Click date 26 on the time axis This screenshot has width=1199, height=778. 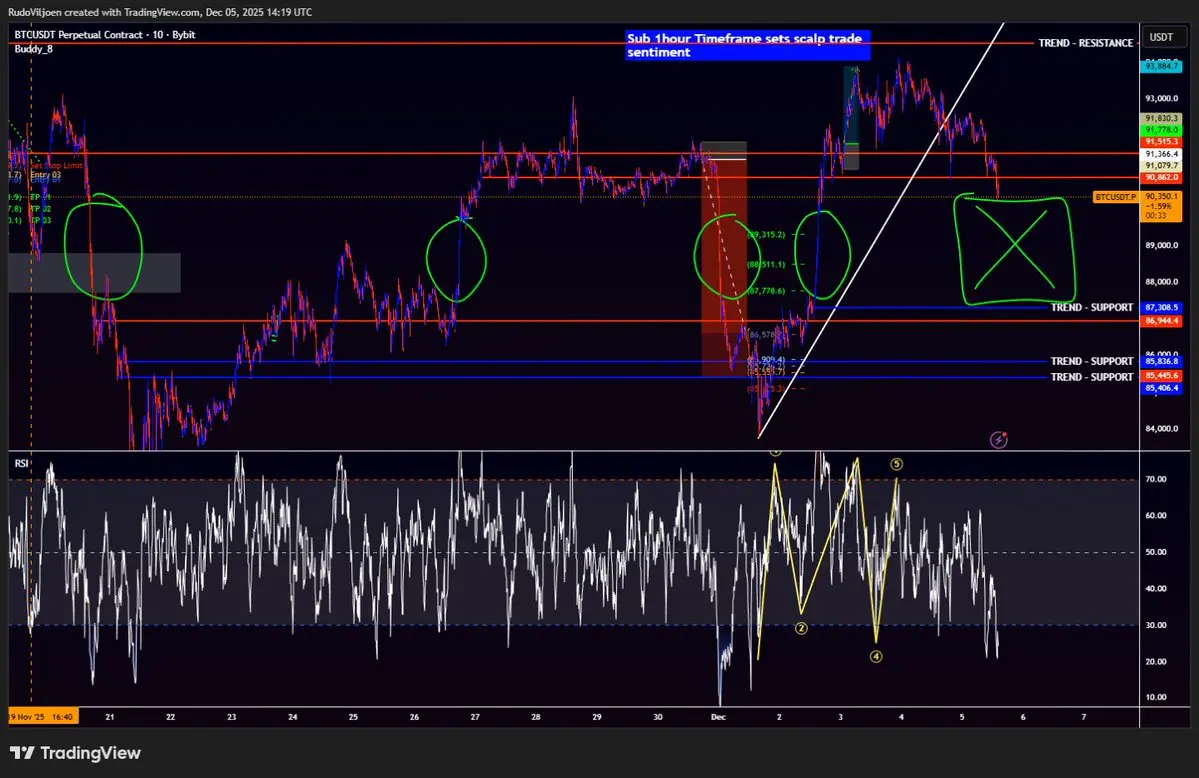[x=414, y=718]
